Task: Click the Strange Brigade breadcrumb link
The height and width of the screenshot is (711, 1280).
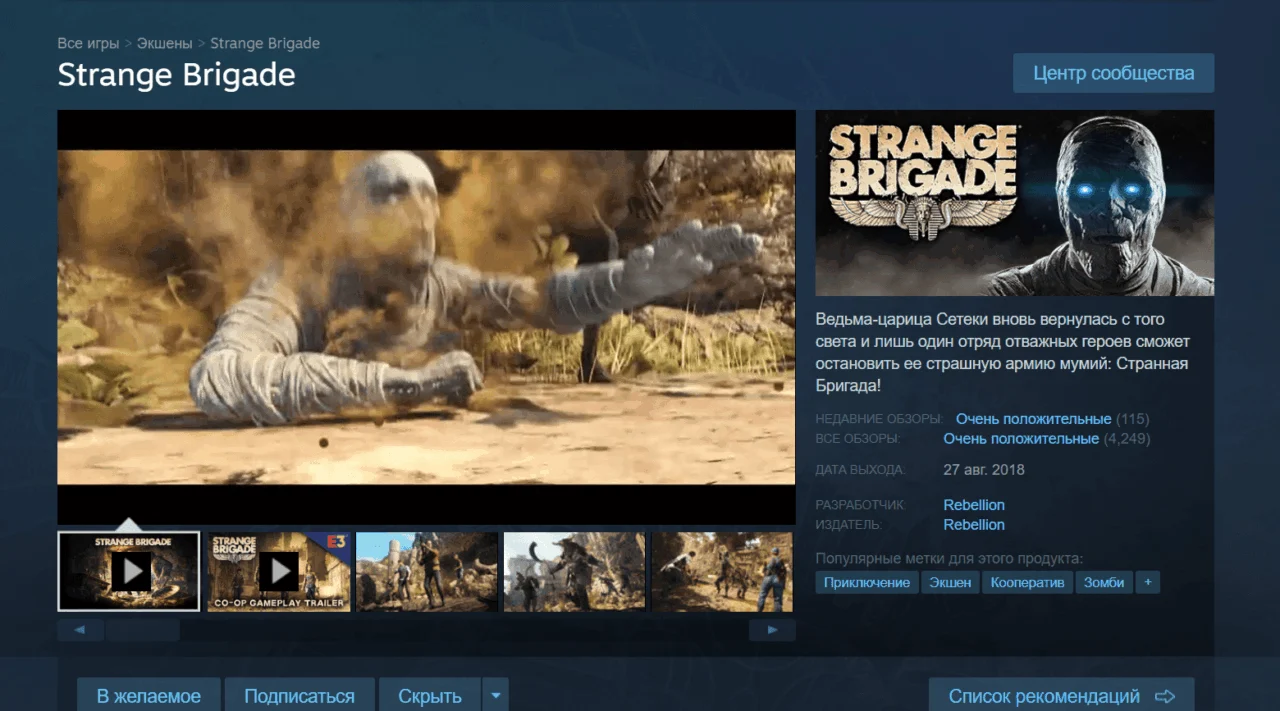Action: click(265, 43)
